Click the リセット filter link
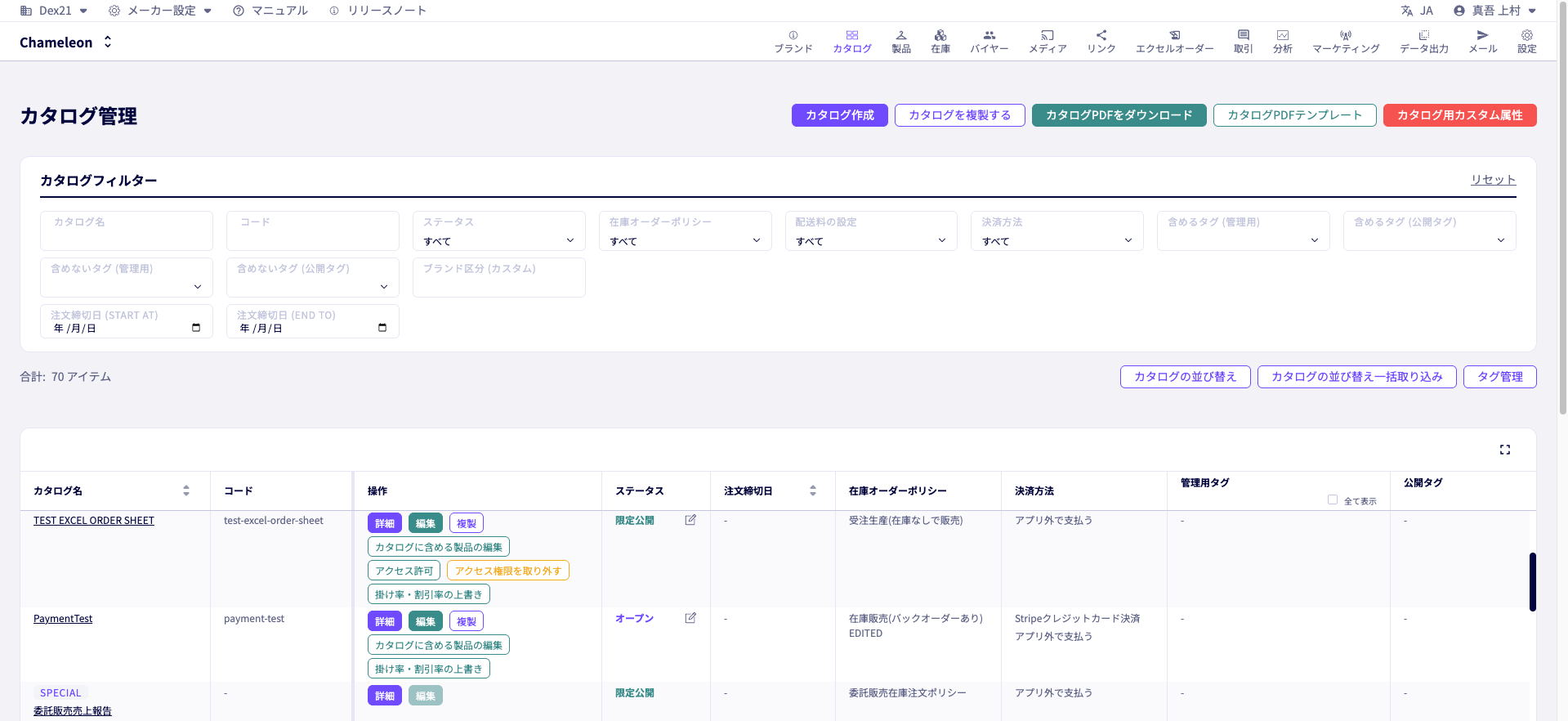Screen dimensions: 1568x721 (1494, 180)
